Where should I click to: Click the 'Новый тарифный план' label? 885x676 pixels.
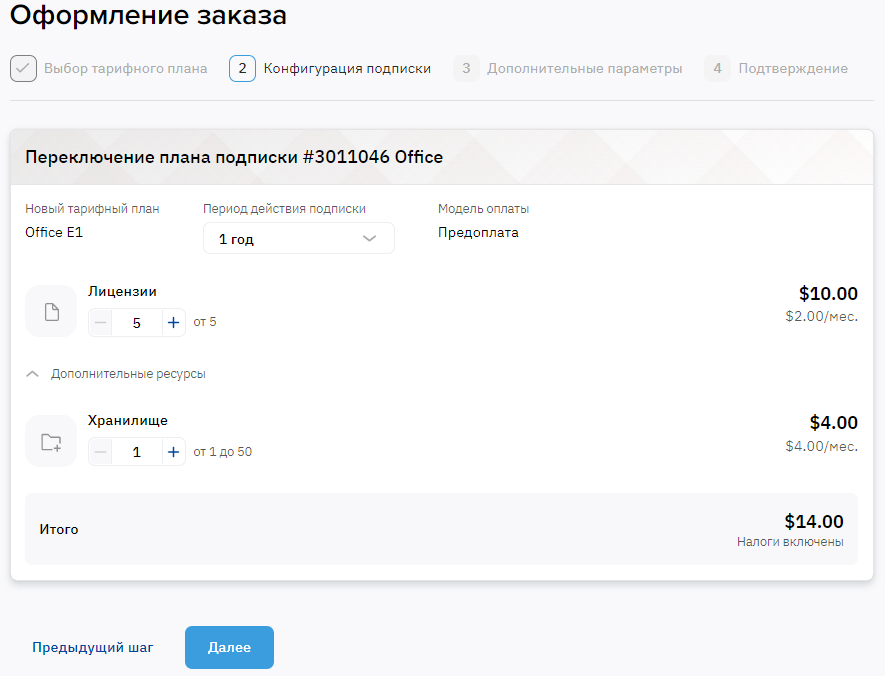point(93,209)
